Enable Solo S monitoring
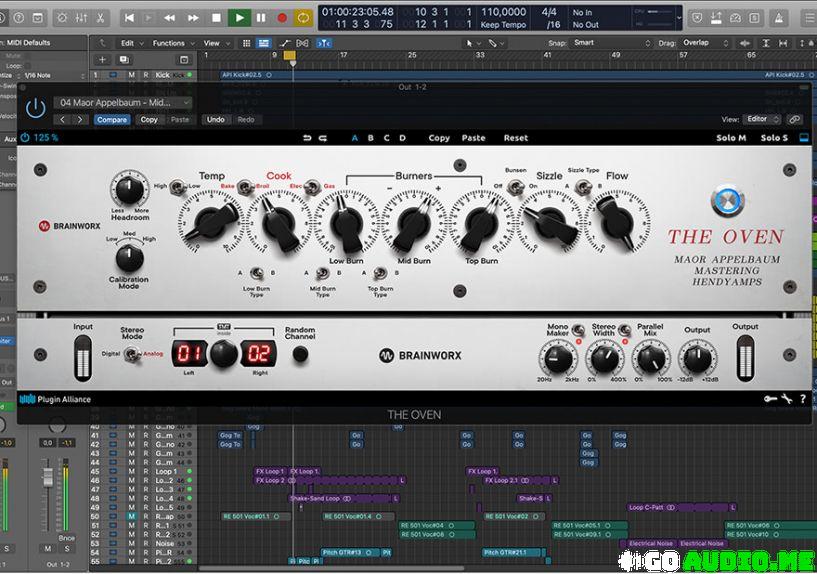 pyautogui.click(x=774, y=138)
